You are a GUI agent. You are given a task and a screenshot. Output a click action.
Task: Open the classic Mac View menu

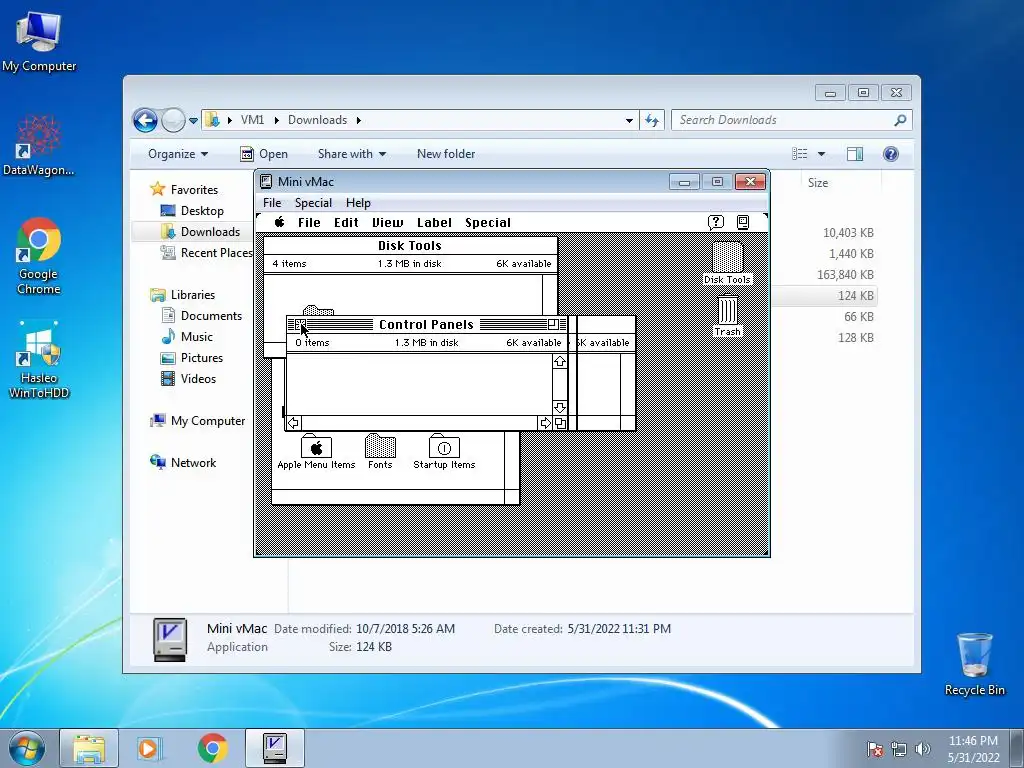tap(387, 223)
